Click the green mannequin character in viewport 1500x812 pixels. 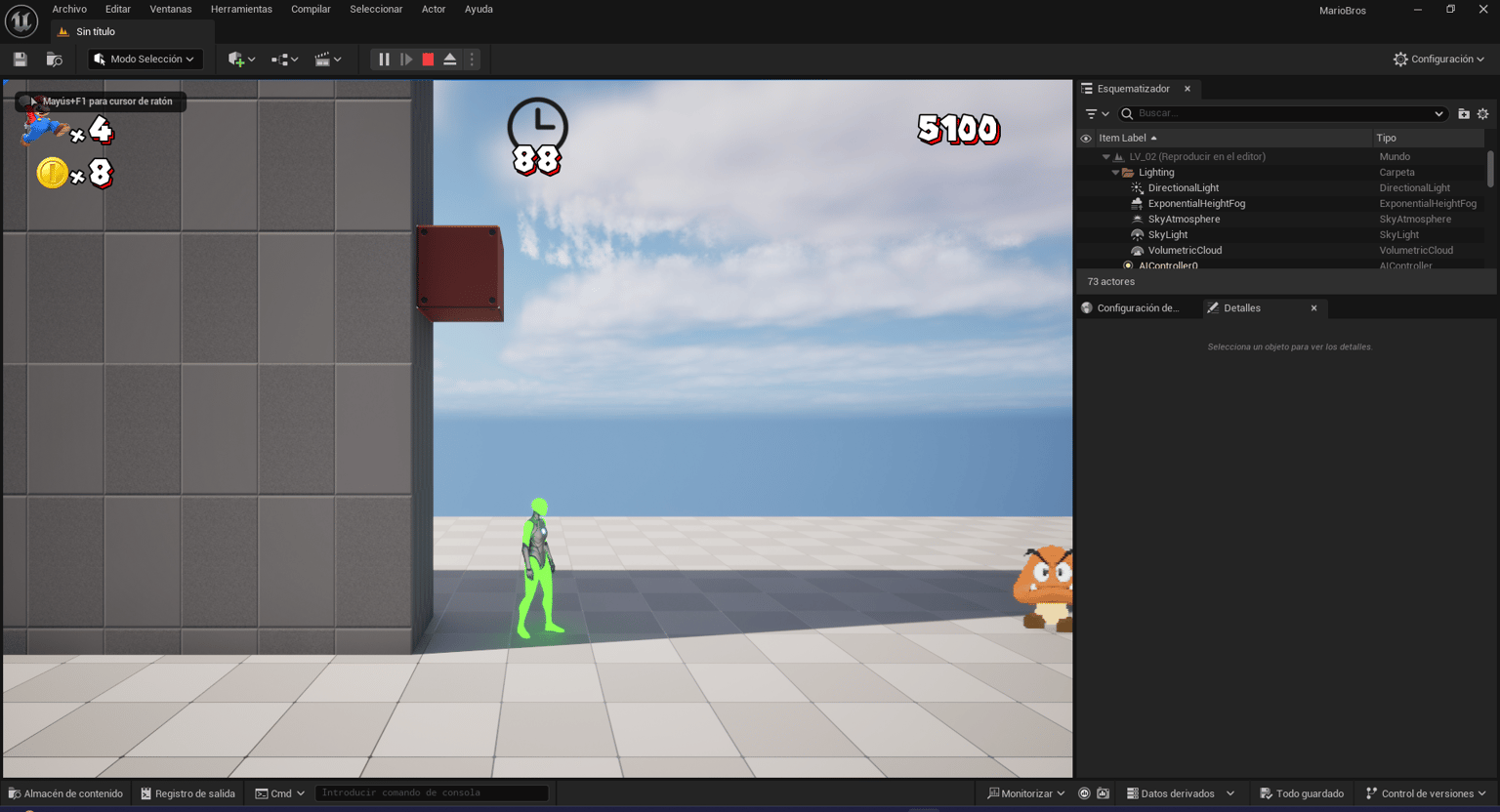tap(538, 569)
